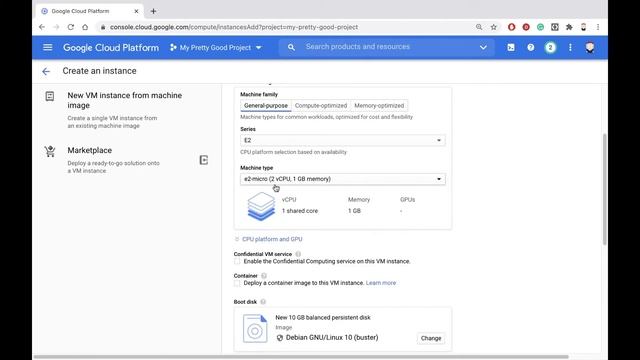Click the browser forward button
The image size is (640, 360).
coord(56,27)
